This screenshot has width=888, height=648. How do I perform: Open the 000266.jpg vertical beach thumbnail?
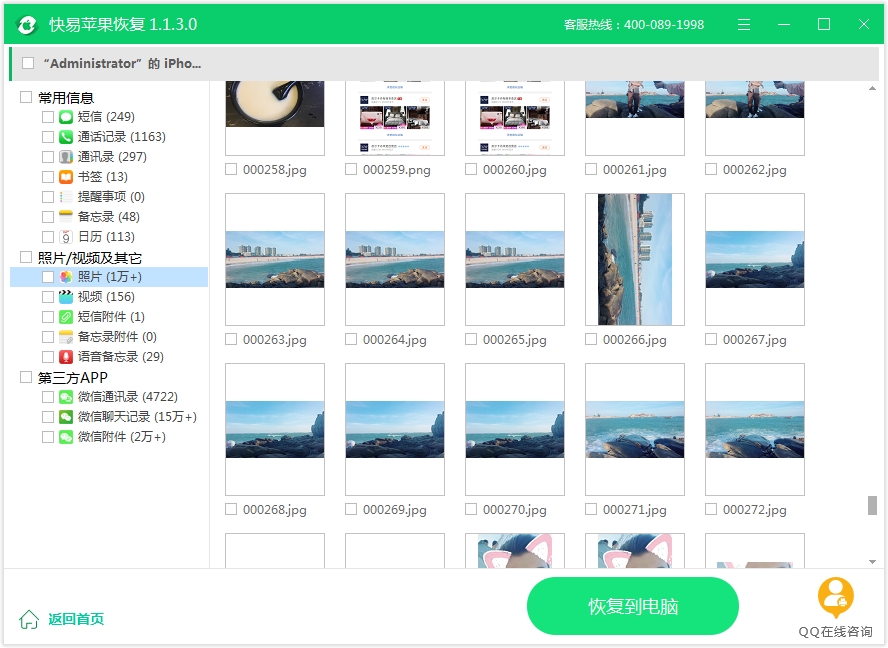(x=635, y=259)
